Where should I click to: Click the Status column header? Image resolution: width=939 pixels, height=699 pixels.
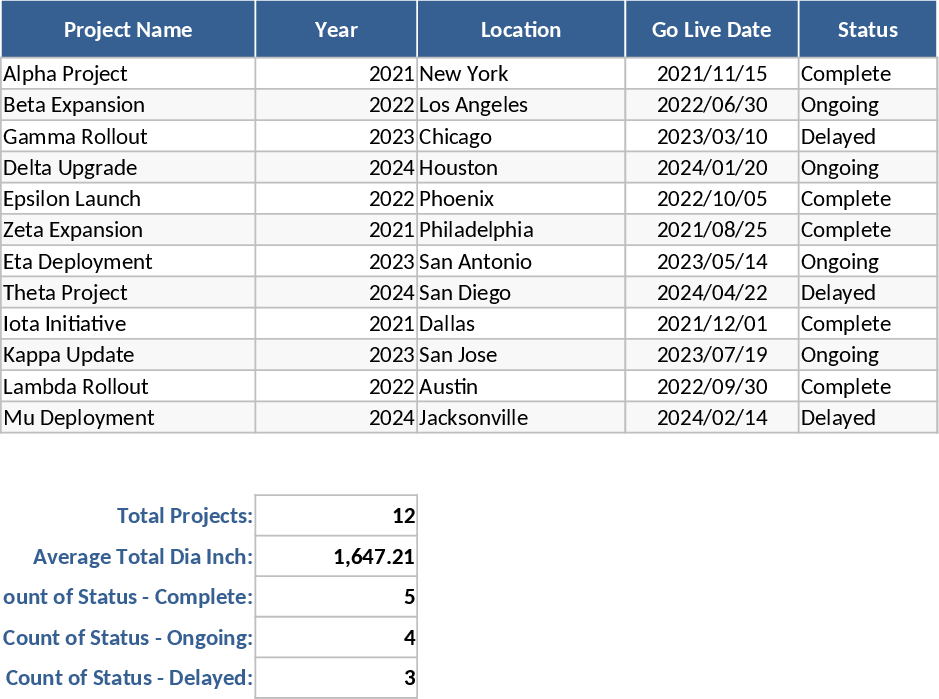coord(867,30)
